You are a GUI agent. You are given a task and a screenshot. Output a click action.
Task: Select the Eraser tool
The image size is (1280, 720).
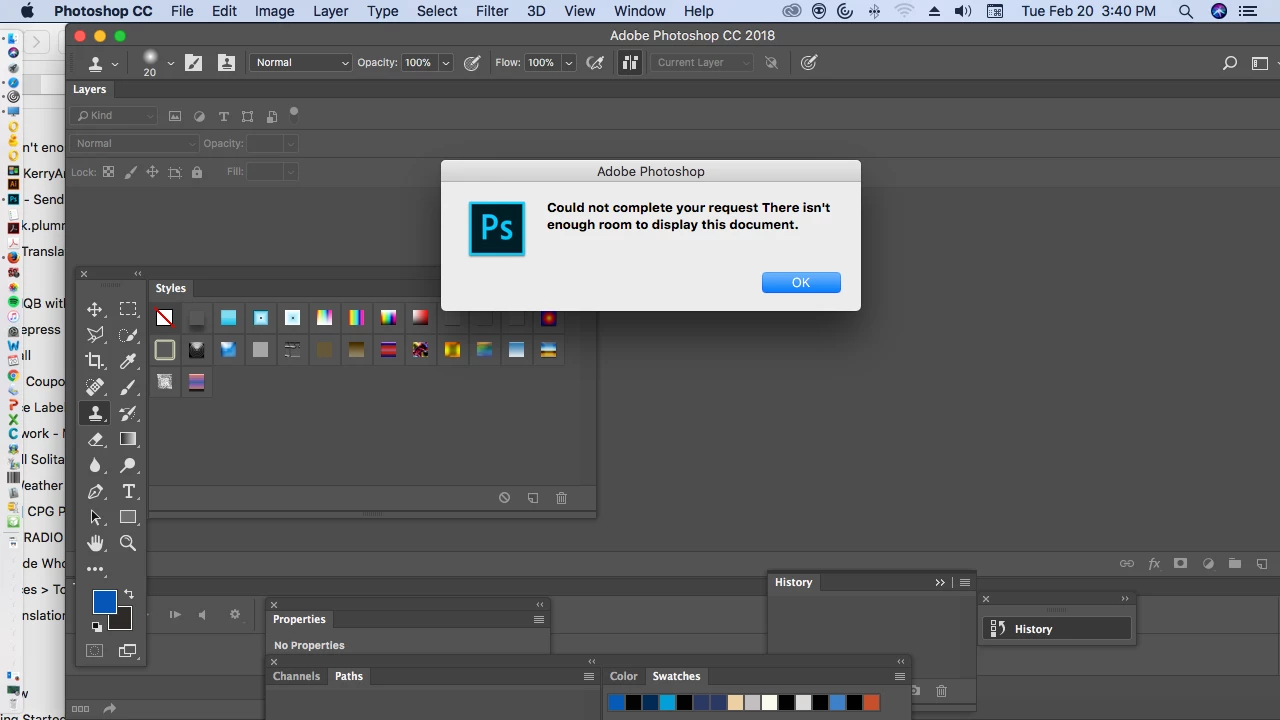pyautogui.click(x=95, y=440)
